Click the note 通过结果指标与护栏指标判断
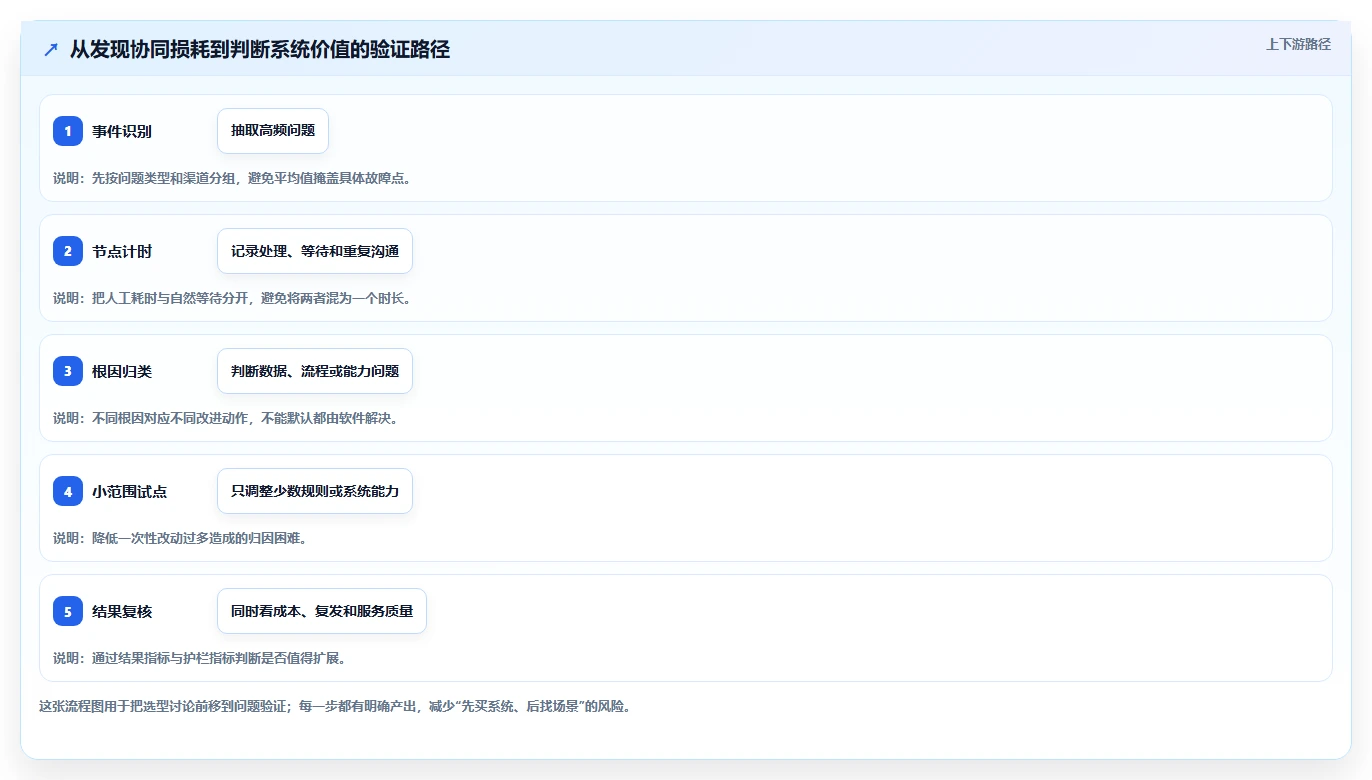 click(x=200, y=658)
